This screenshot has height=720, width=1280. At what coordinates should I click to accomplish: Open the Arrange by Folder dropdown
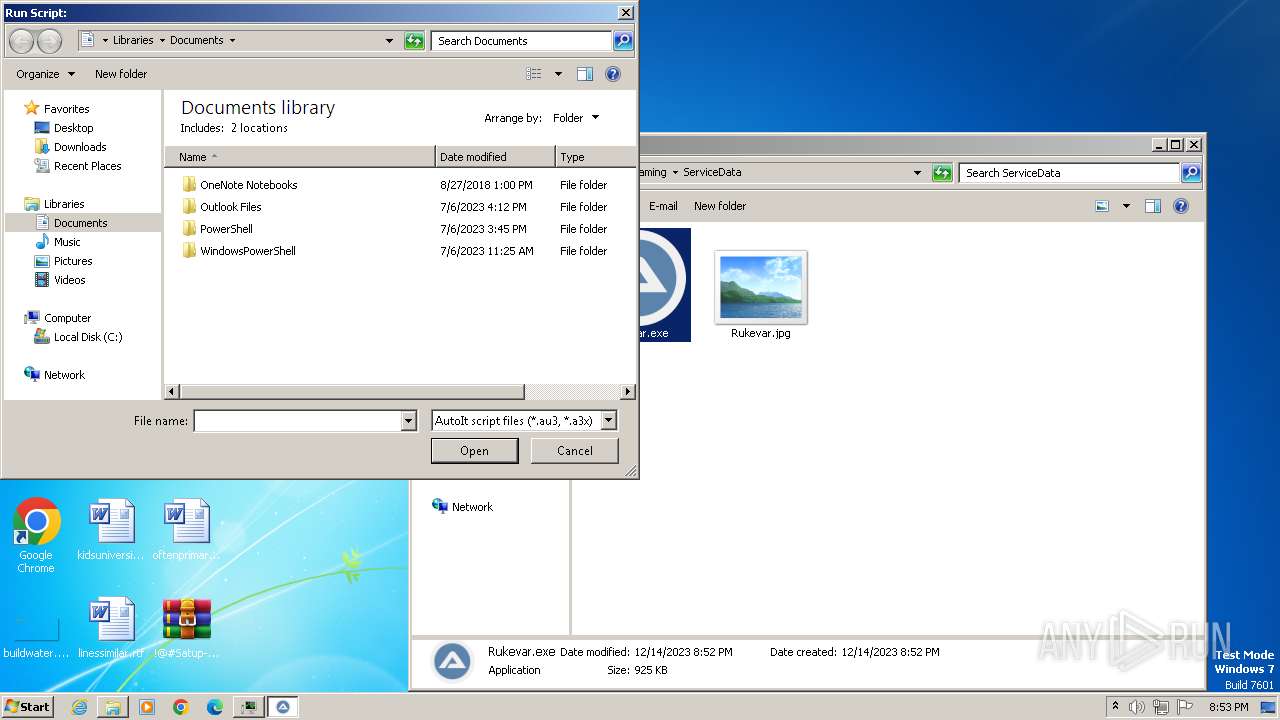point(576,118)
